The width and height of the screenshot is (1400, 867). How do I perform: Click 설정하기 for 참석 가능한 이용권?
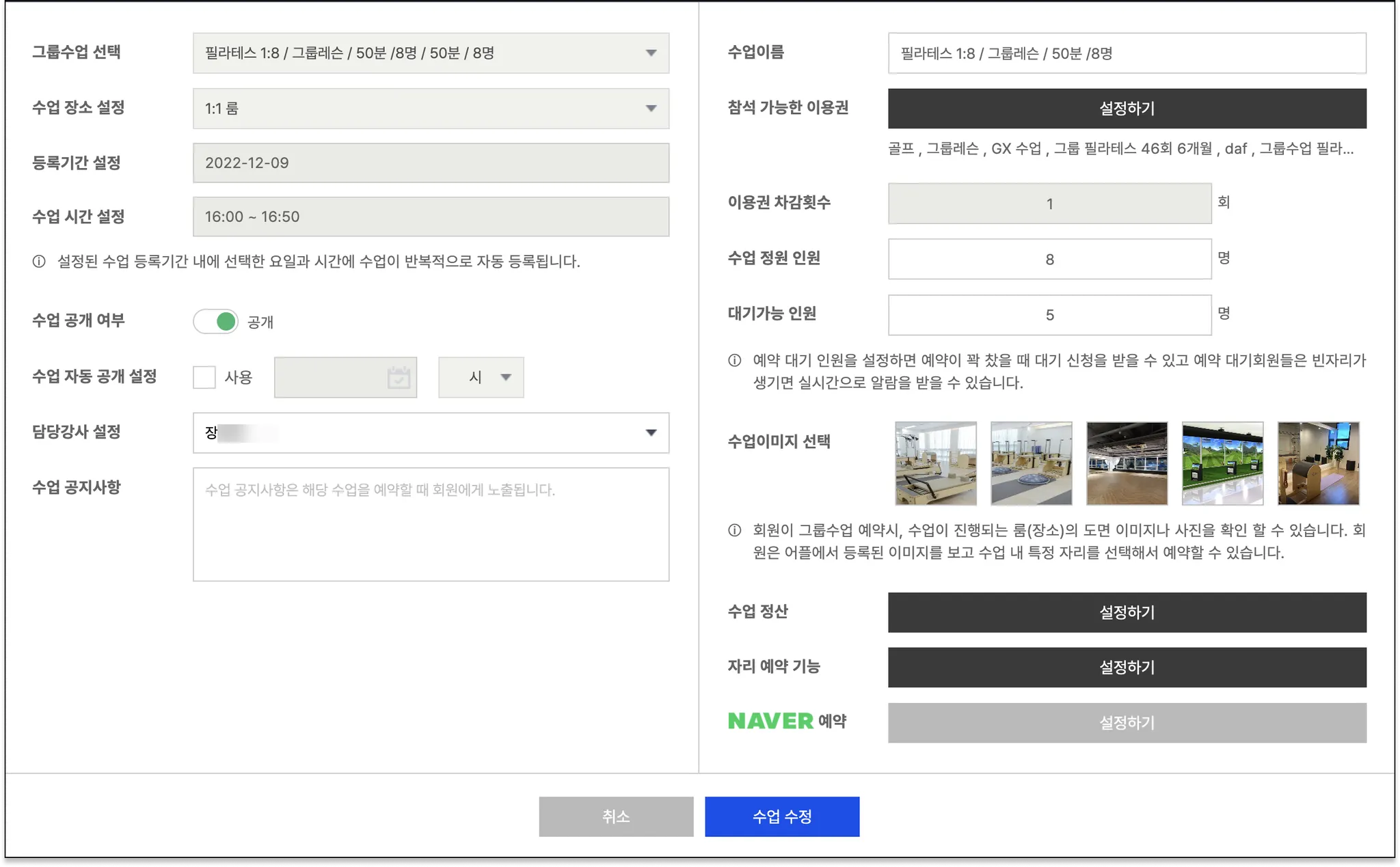pos(1127,109)
